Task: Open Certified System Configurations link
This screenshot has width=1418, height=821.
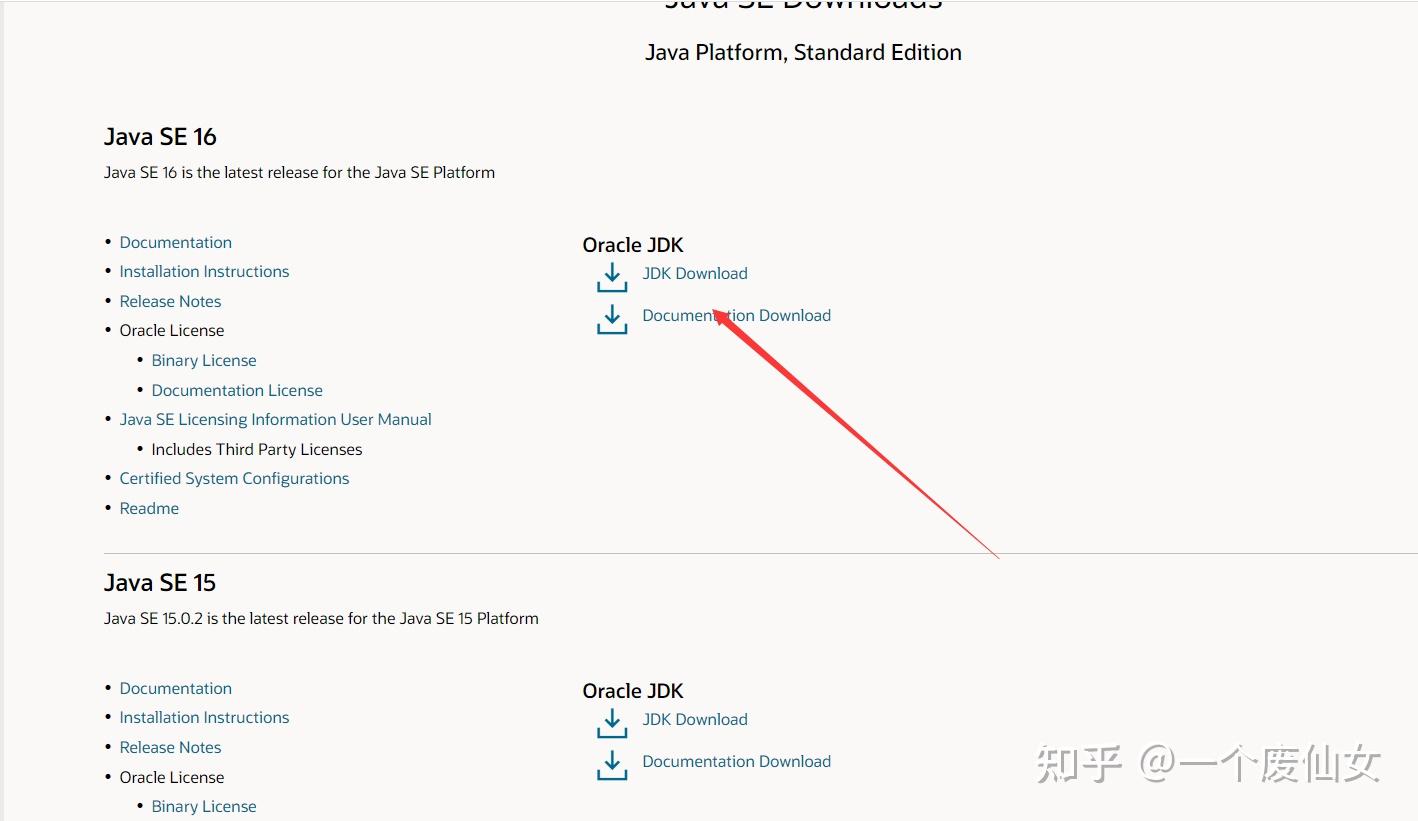Action: pyautogui.click(x=235, y=478)
